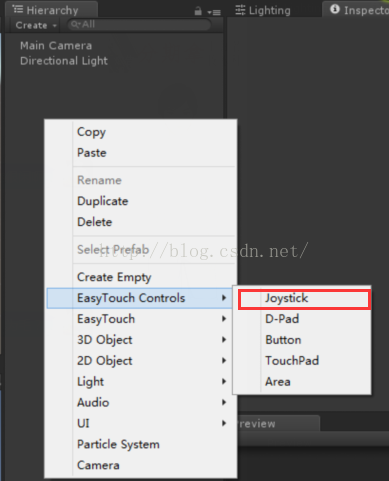Open the Create dropdown in Hierarchy
The width and height of the screenshot is (389, 481).
(x=36, y=25)
